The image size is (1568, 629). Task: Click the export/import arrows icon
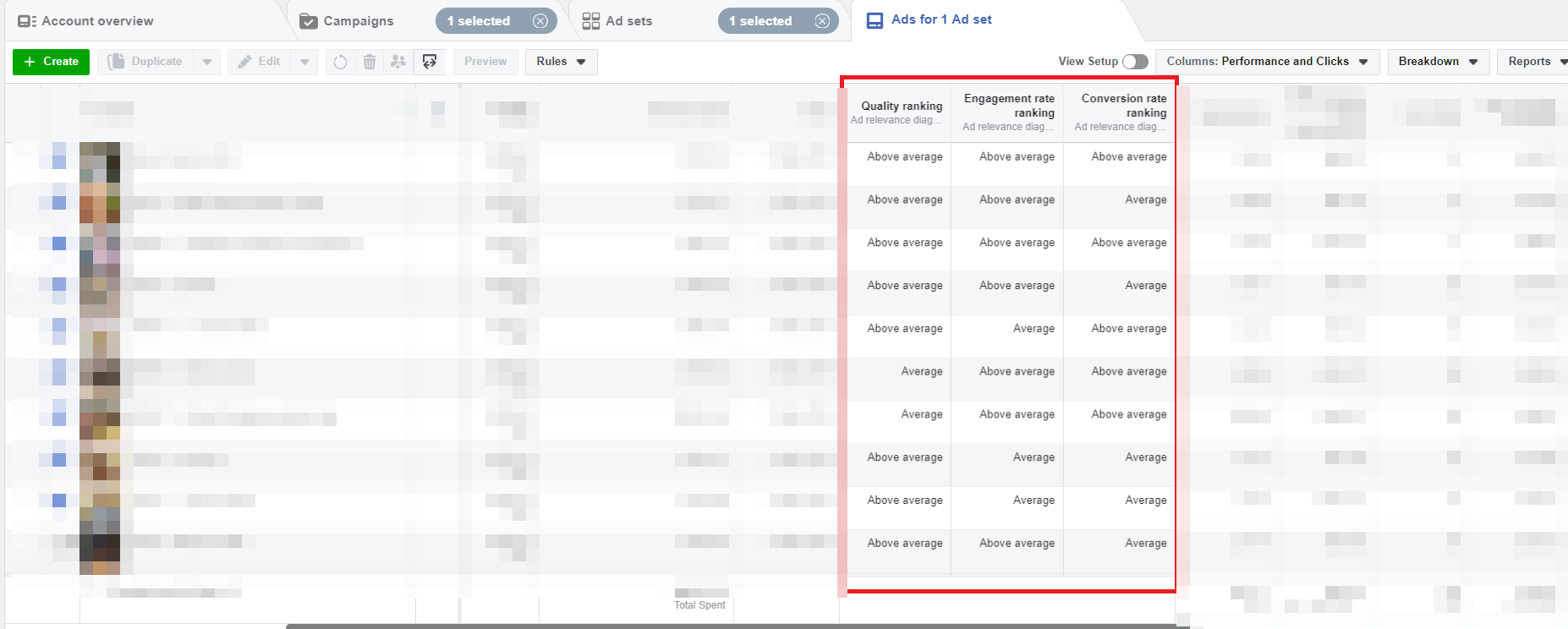(430, 62)
